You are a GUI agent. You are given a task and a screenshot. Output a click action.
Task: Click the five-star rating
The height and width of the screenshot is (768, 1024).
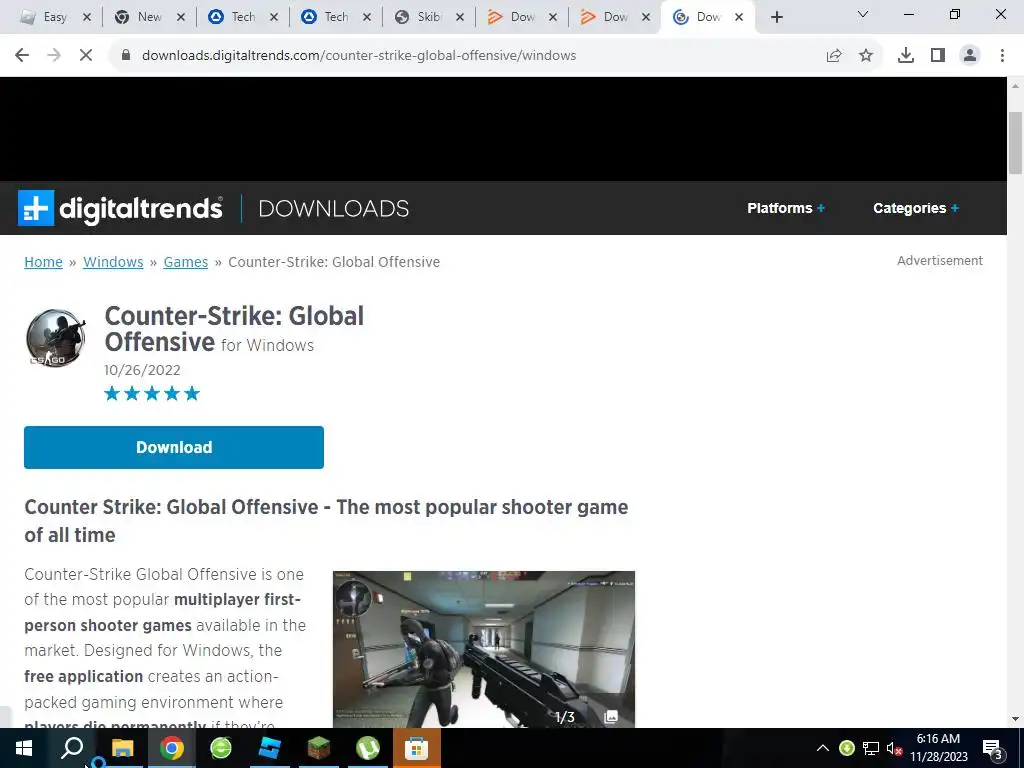pyautogui.click(x=152, y=393)
